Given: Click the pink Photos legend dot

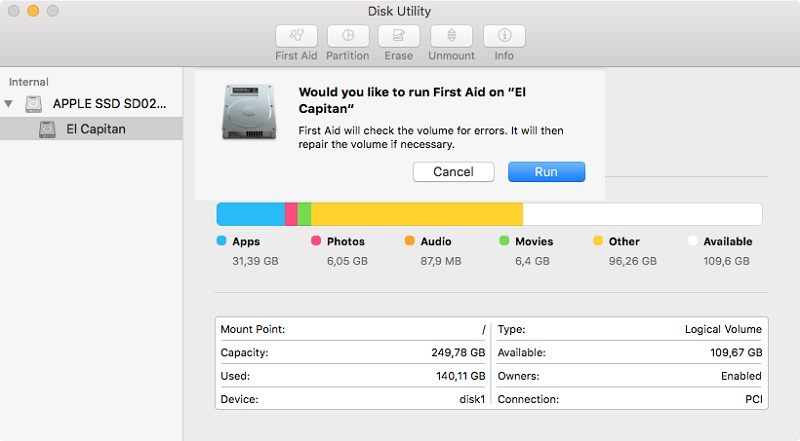Looking at the screenshot, I should click(316, 241).
